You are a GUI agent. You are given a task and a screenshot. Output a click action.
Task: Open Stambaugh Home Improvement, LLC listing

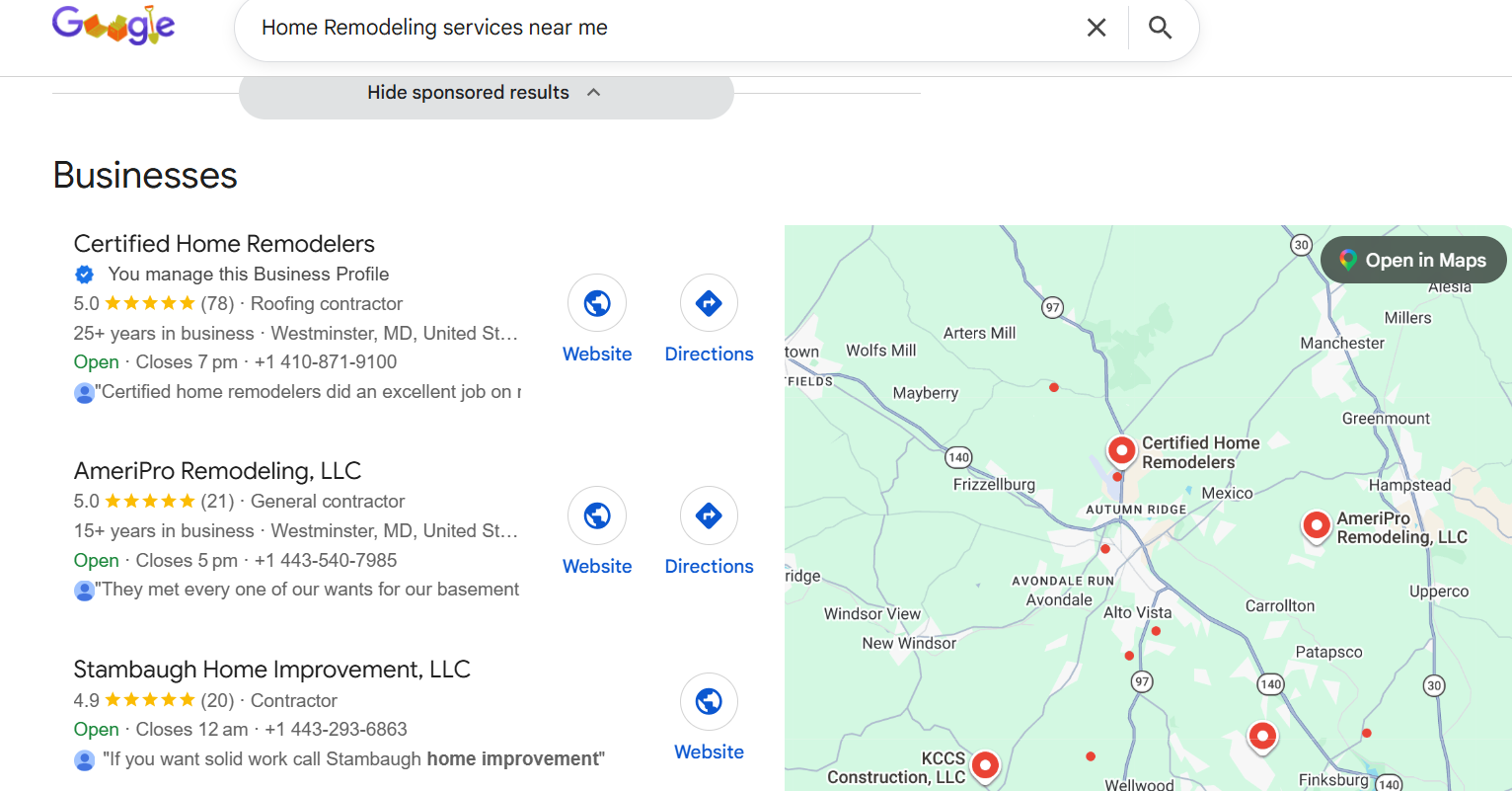271,670
